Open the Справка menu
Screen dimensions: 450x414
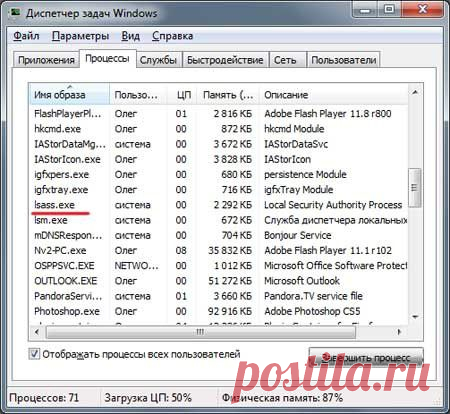[x=172, y=36]
